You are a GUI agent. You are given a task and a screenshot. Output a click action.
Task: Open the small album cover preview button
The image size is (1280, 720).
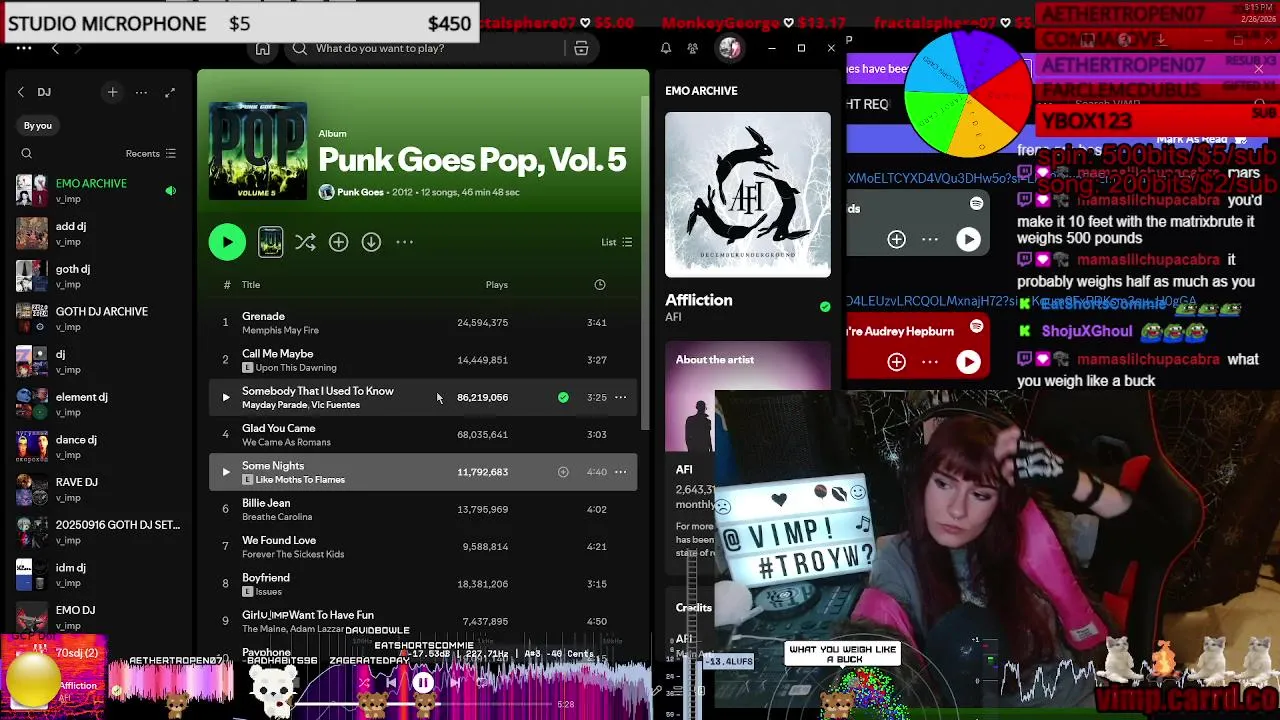(270, 242)
